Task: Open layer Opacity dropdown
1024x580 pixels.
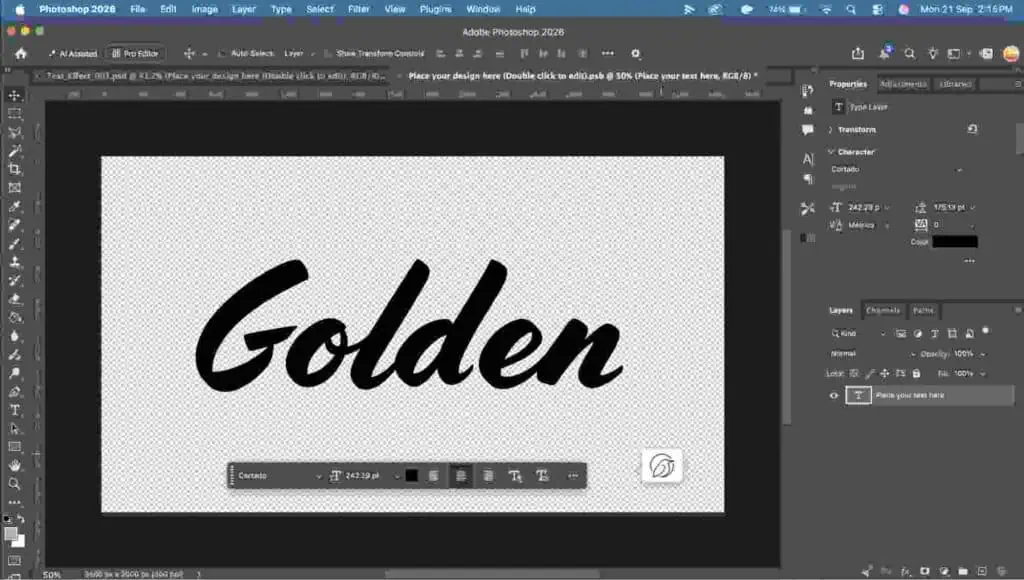Action: pyautogui.click(x=982, y=354)
